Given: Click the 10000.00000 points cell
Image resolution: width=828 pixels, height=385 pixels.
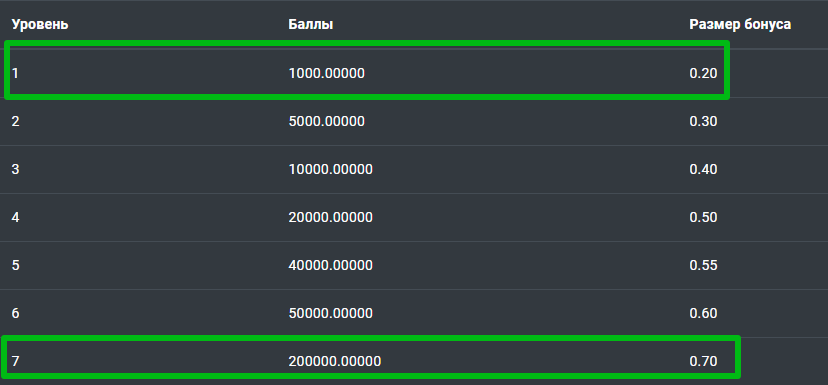Looking at the screenshot, I should point(331,170).
